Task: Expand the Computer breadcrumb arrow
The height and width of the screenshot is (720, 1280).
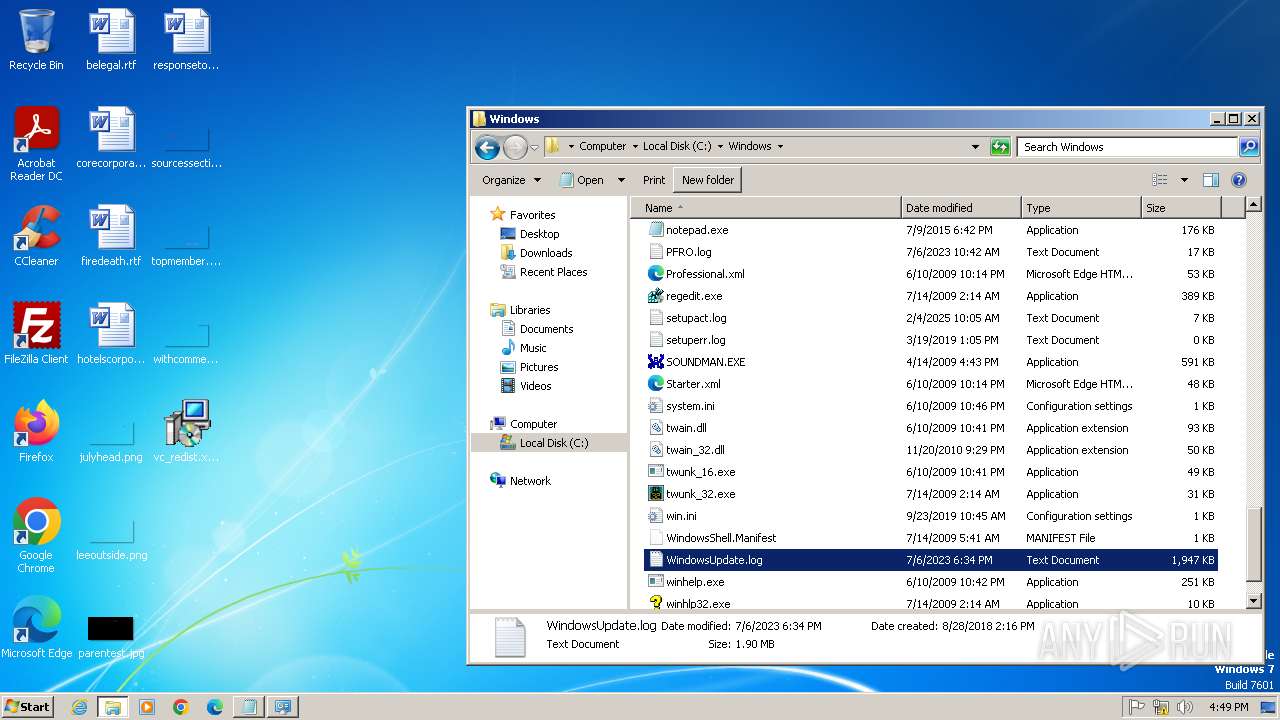Action: (x=634, y=147)
